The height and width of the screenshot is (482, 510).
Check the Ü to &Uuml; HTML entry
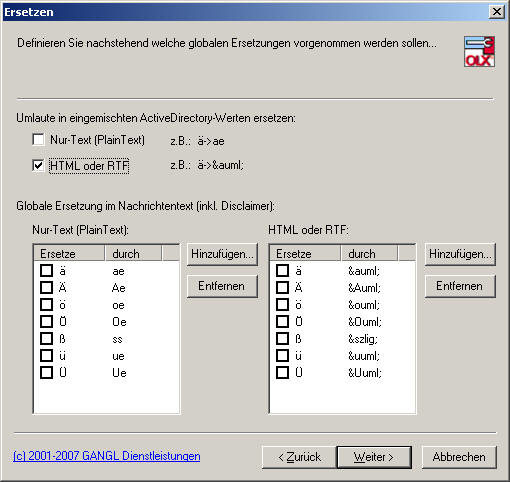click(282, 372)
